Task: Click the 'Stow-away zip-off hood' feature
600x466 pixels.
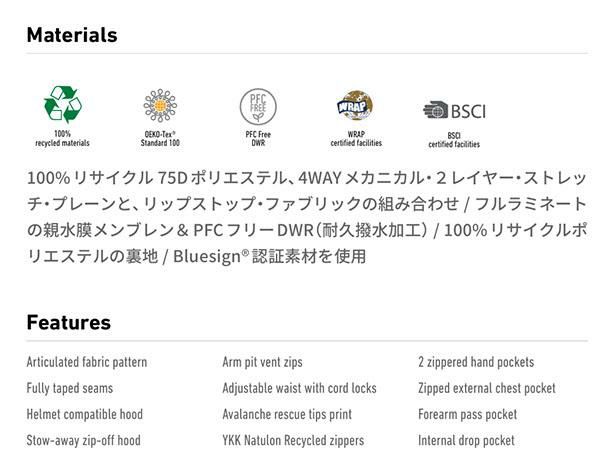Action: [84, 440]
